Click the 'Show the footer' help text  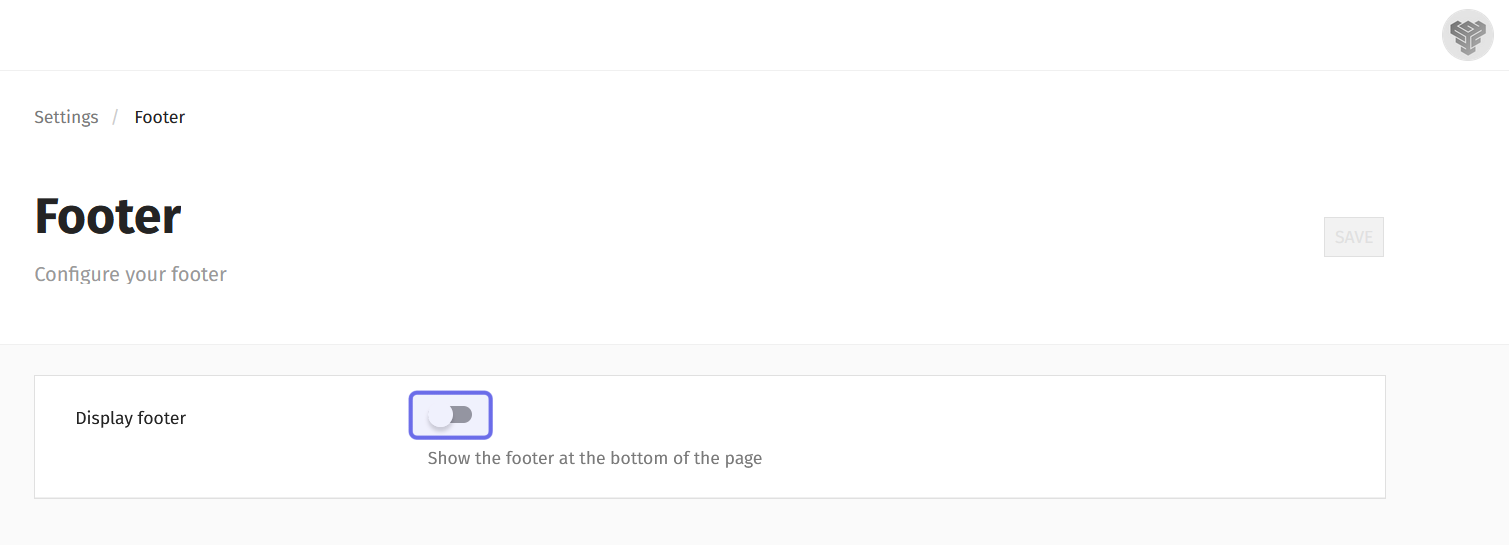[x=594, y=458]
